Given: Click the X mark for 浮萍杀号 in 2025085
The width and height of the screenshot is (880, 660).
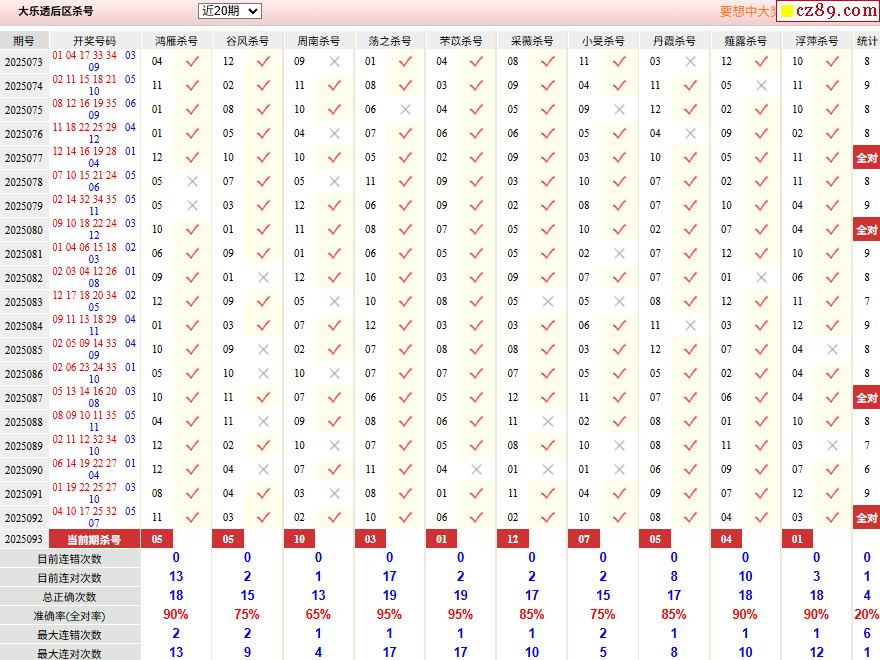Looking at the screenshot, I should coord(832,350).
